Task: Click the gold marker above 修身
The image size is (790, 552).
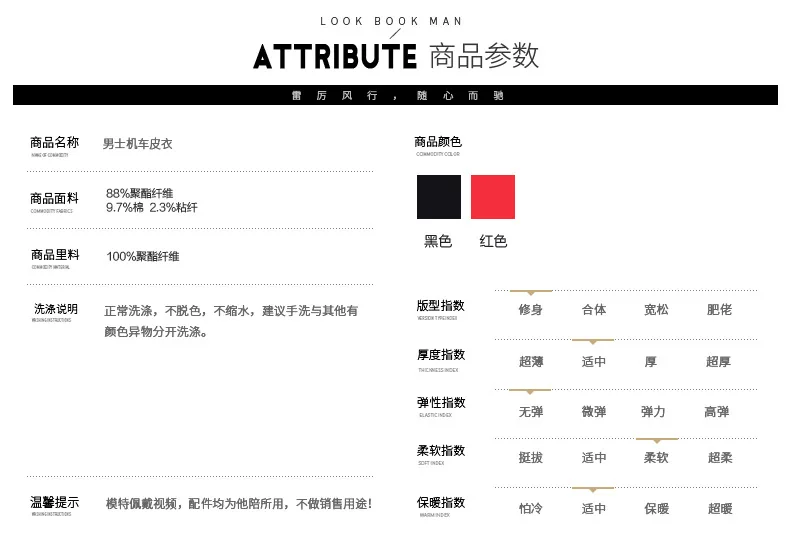Action: [x=531, y=292]
